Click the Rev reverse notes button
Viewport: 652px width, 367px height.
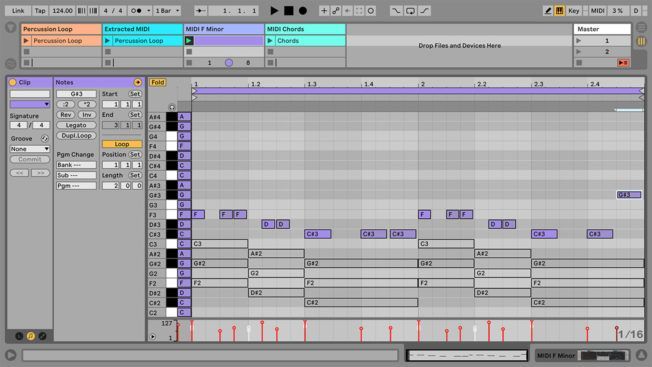point(66,115)
